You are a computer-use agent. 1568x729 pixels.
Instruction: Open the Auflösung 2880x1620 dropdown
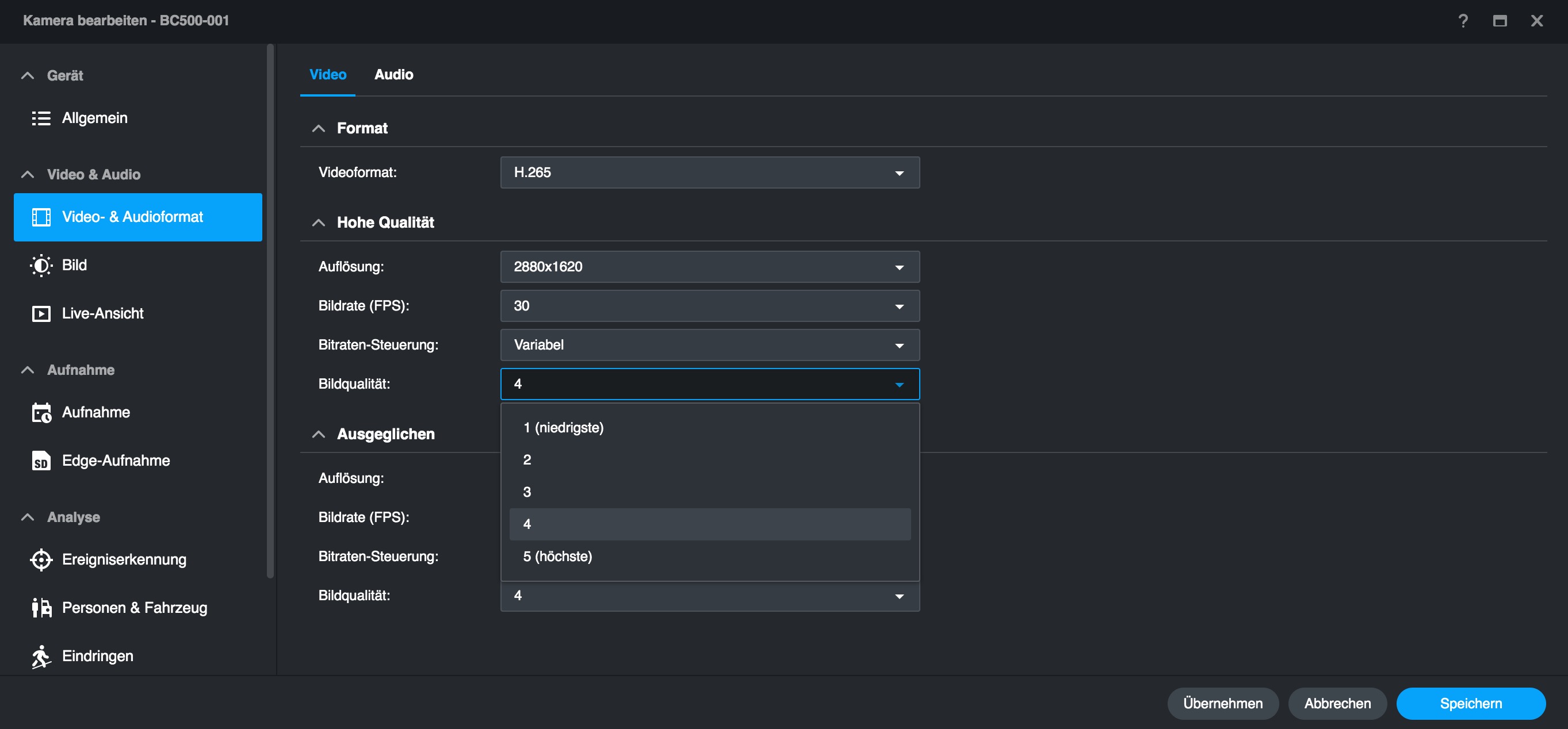pos(709,267)
